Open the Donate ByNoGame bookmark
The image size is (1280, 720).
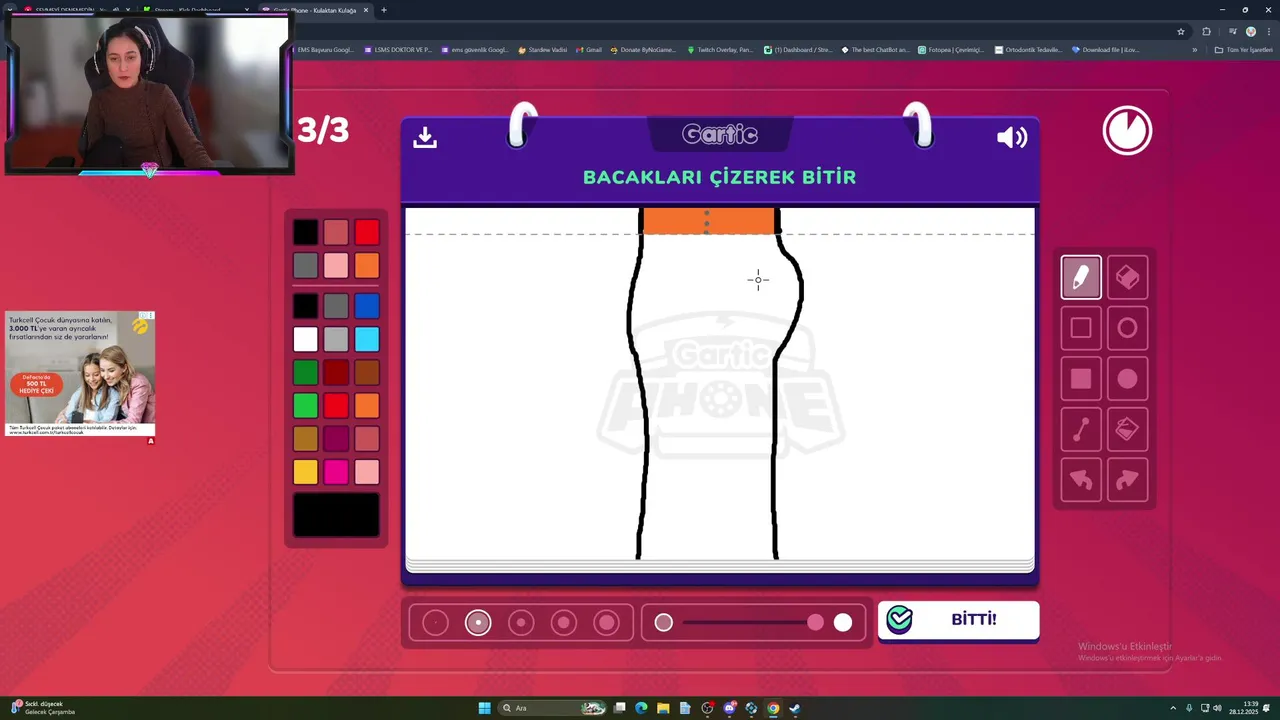(643, 50)
